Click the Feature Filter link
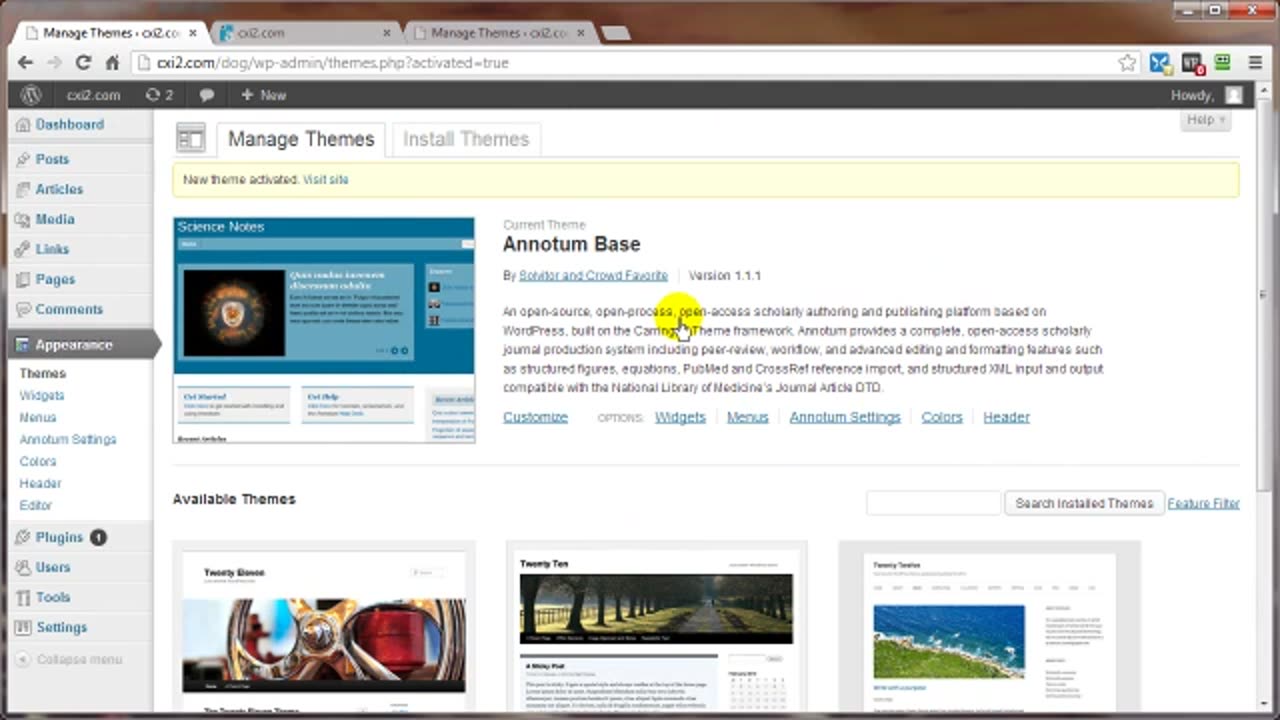 (1204, 503)
